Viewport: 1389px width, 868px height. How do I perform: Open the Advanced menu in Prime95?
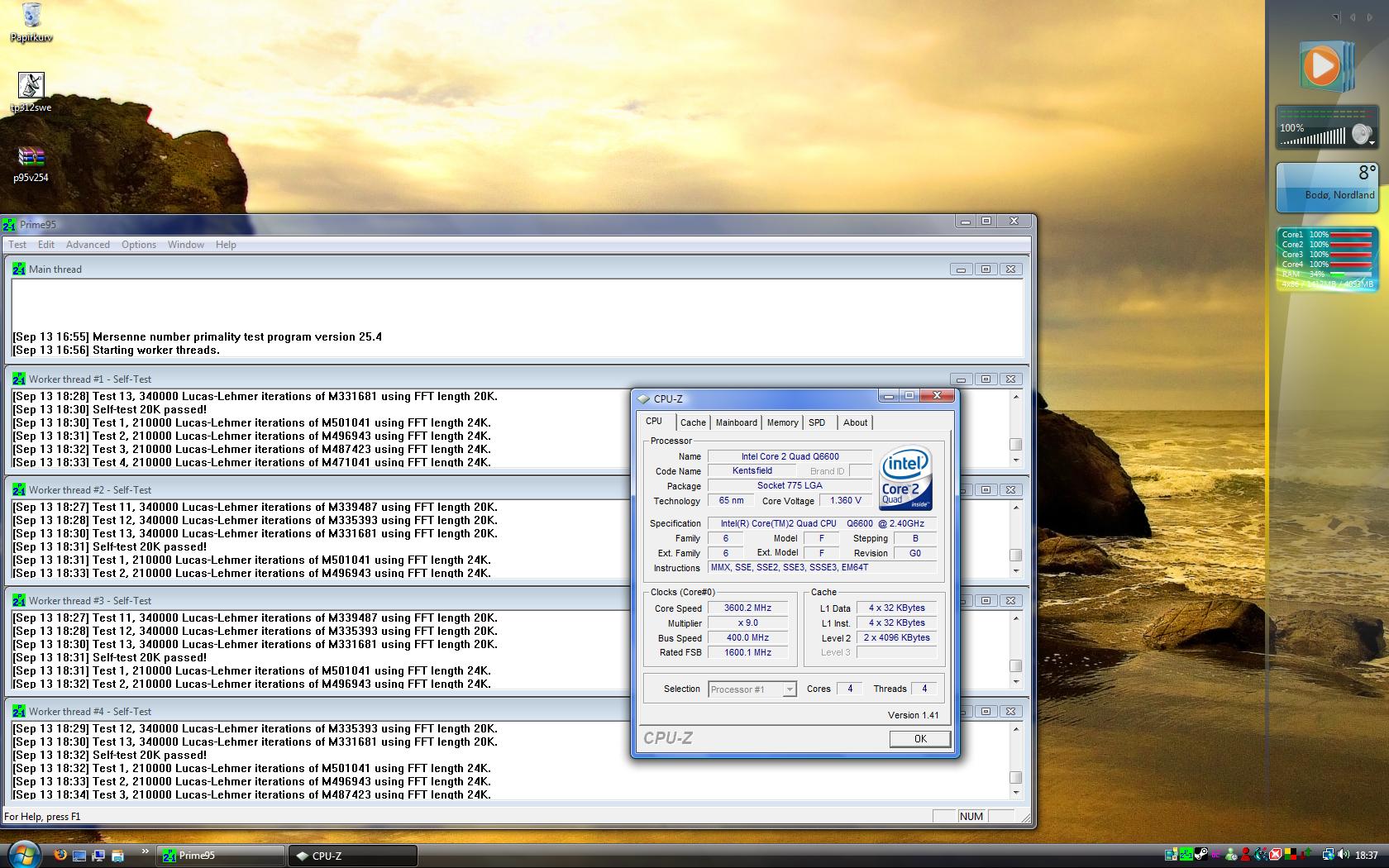click(x=88, y=245)
